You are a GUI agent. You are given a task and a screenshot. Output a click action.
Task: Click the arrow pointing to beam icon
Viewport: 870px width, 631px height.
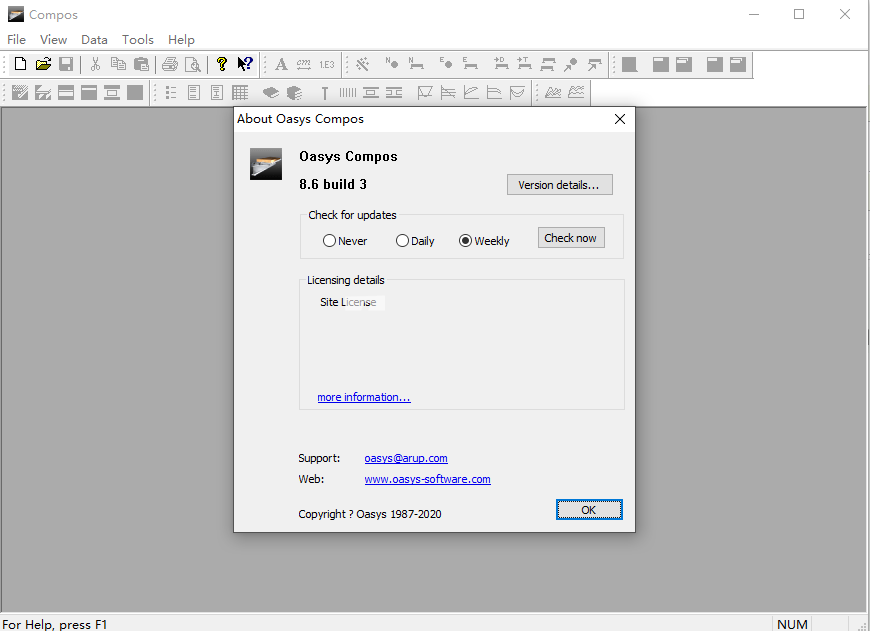pos(594,64)
